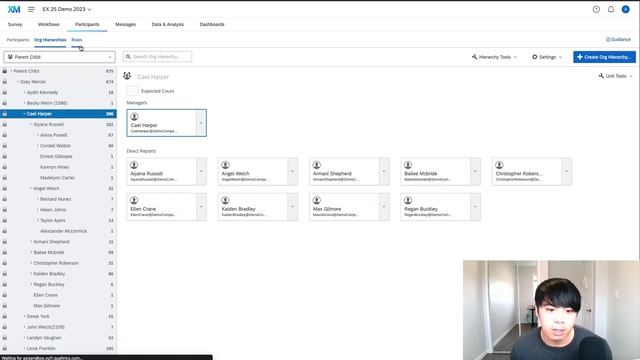The image size is (640, 360).
Task: Click the lock icon beside Max Gilmore row
Action: (4, 306)
